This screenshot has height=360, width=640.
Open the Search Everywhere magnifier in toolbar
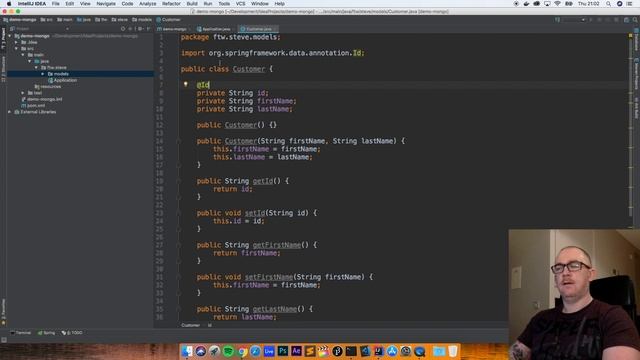[635, 20]
